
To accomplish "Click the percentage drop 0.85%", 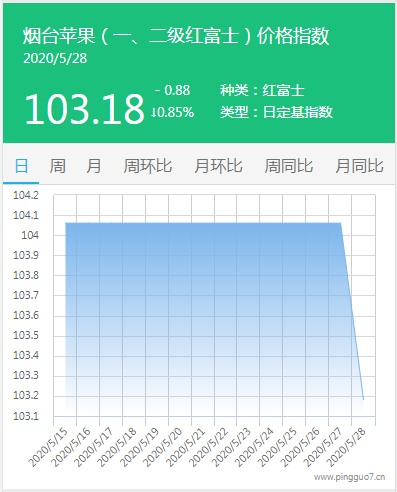I will coord(172,112).
